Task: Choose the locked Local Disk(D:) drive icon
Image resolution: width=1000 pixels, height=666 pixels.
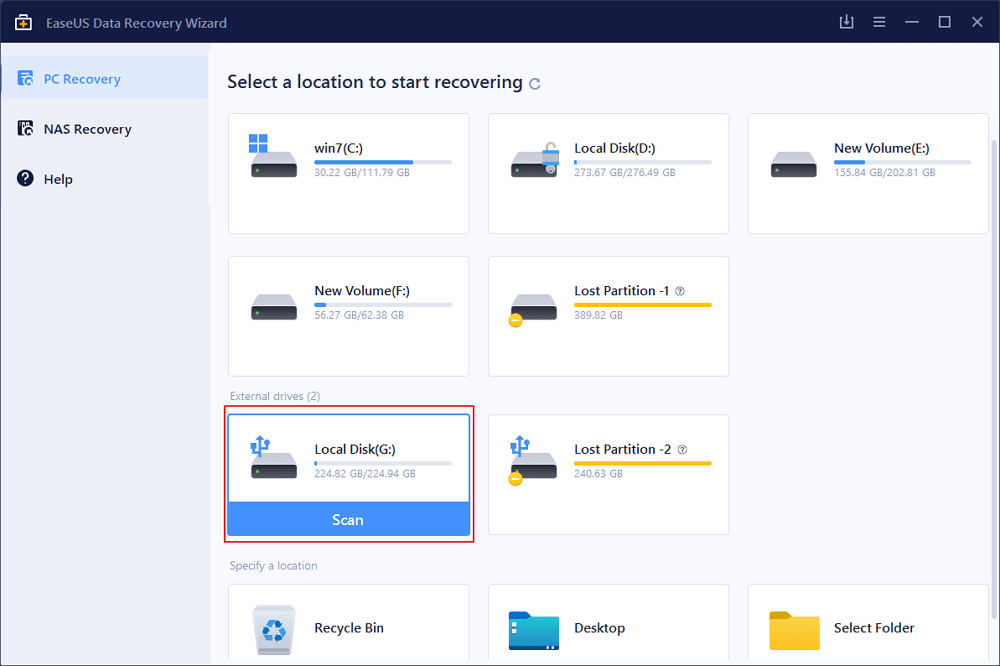Action: (533, 160)
